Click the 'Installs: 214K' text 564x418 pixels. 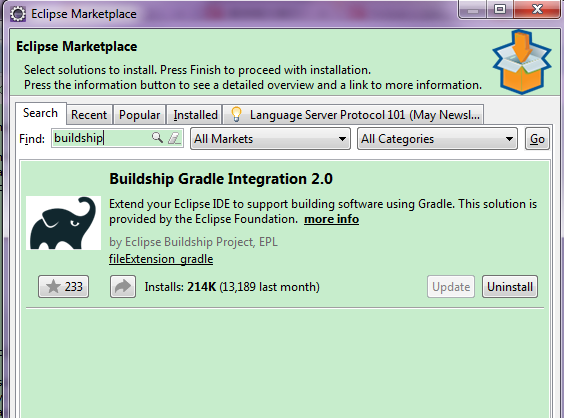pos(180,287)
